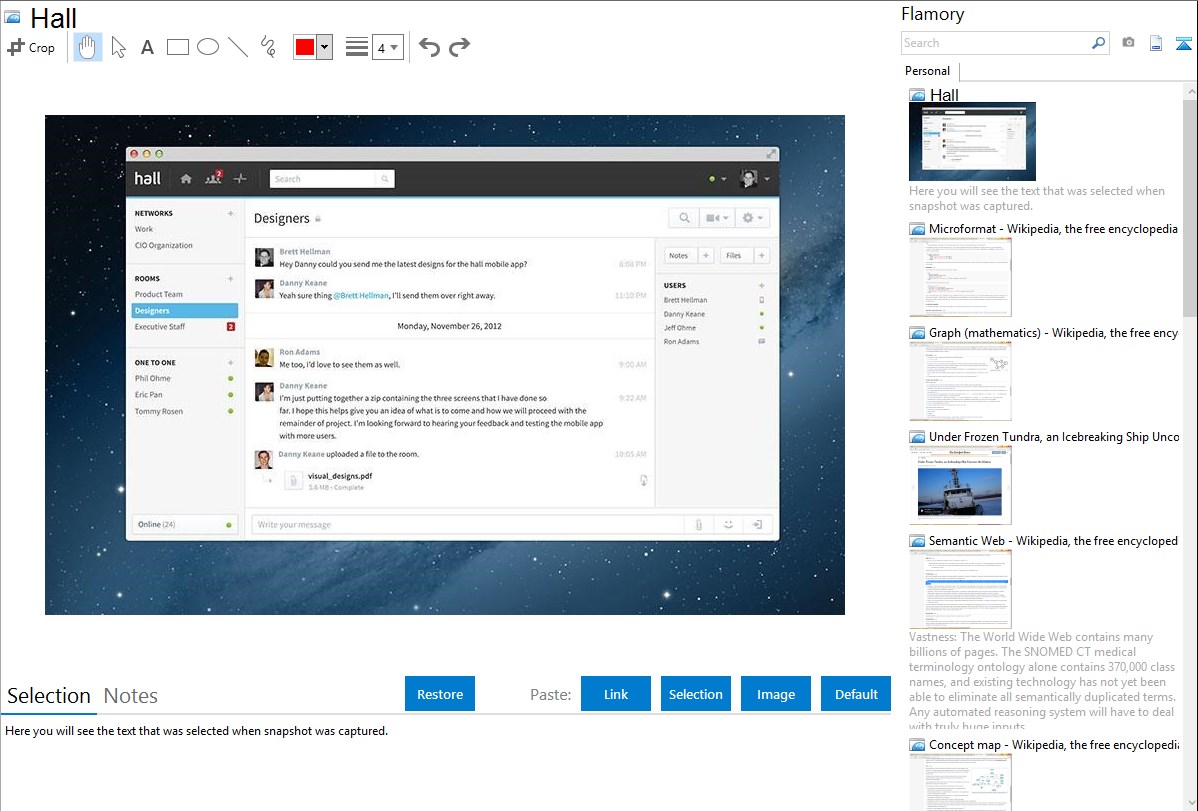1198x811 pixels.
Task: Pick the rectangle shape tool
Action: click(x=178, y=47)
